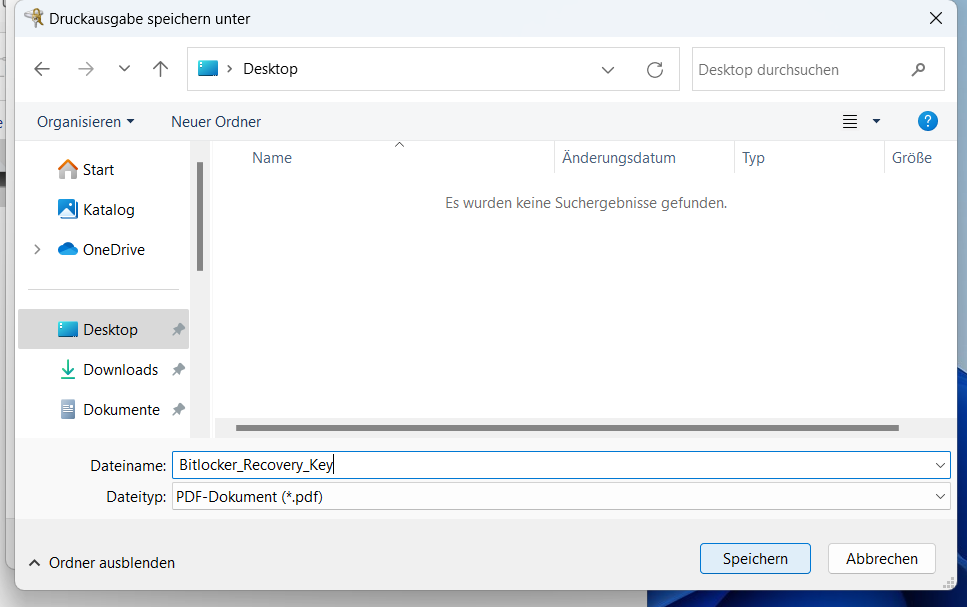Click the navigation pane vertical scrollbar
Screen dimensions: 967x607
pyautogui.click(x=200, y=217)
